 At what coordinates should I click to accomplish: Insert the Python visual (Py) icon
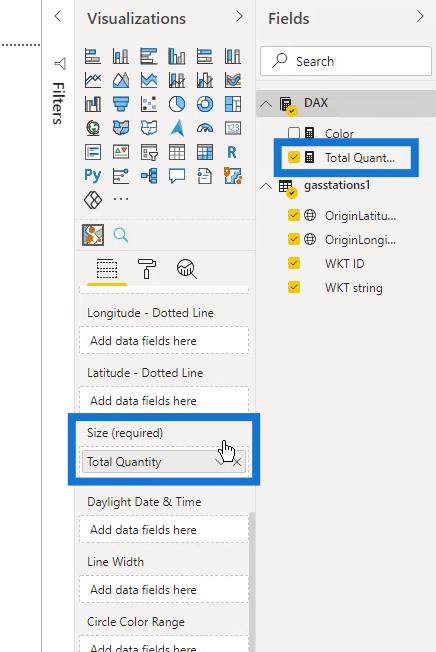92,176
